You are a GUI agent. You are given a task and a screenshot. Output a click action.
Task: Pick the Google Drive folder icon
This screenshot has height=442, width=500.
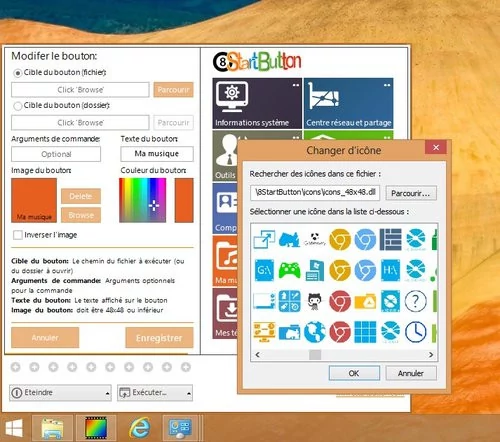365,301
